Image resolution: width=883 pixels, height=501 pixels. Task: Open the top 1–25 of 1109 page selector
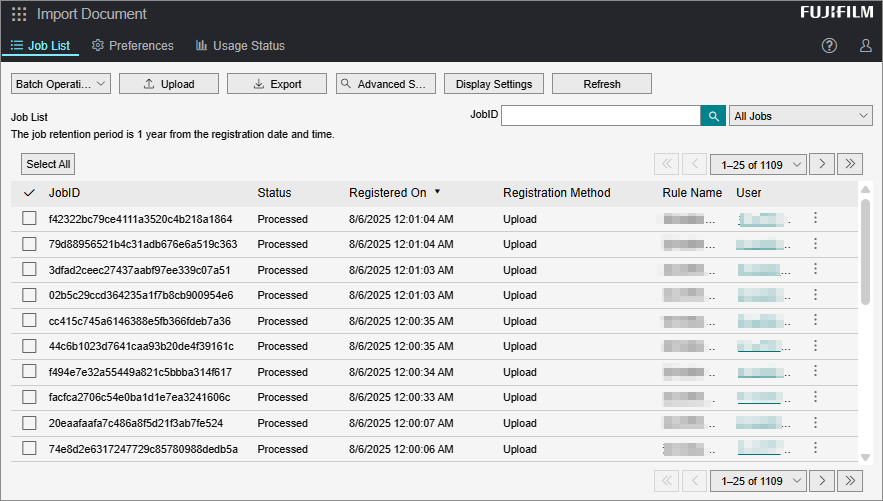point(757,164)
